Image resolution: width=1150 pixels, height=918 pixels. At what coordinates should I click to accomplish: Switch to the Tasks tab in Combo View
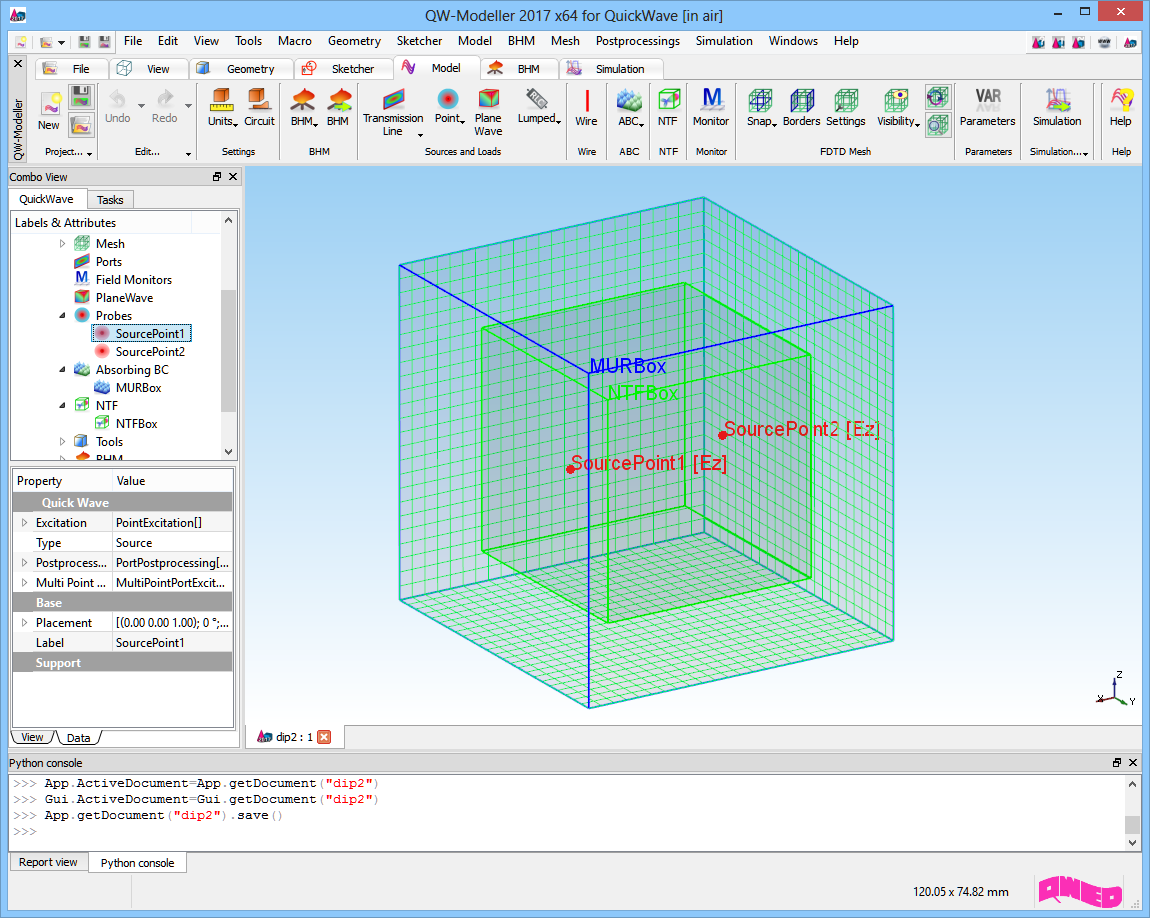110,199
